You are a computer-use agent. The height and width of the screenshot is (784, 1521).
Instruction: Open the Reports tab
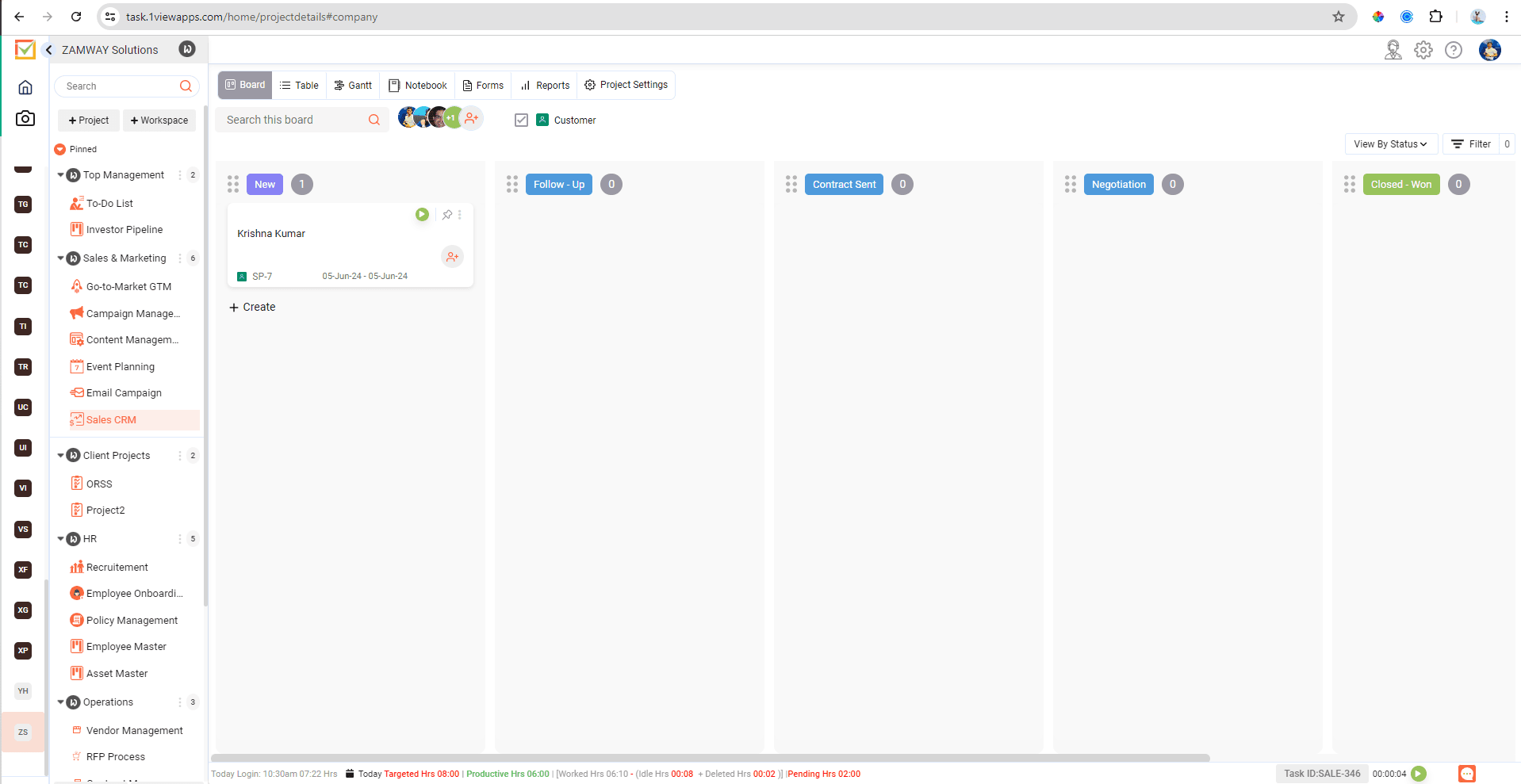click(546, 86)
